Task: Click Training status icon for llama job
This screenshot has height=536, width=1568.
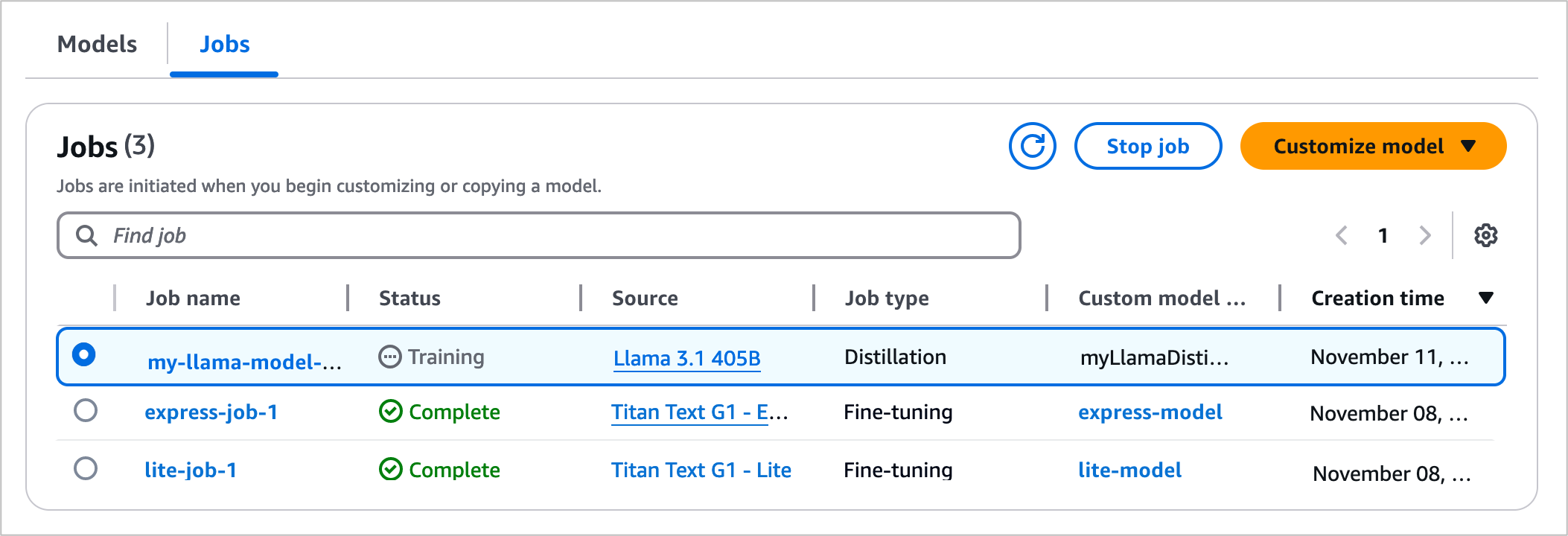Action: [x=389, y=357]
